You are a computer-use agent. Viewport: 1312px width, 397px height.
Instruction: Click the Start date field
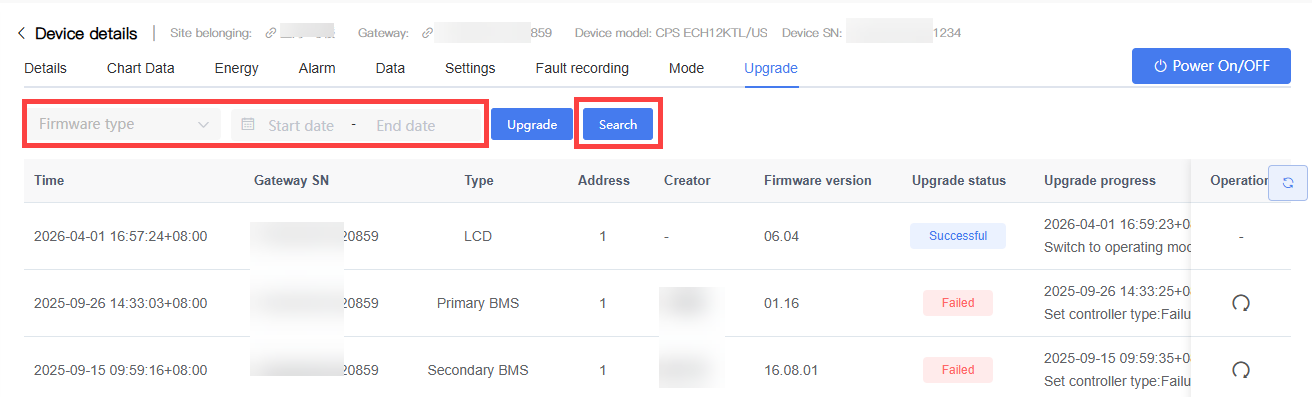(301, 126)
